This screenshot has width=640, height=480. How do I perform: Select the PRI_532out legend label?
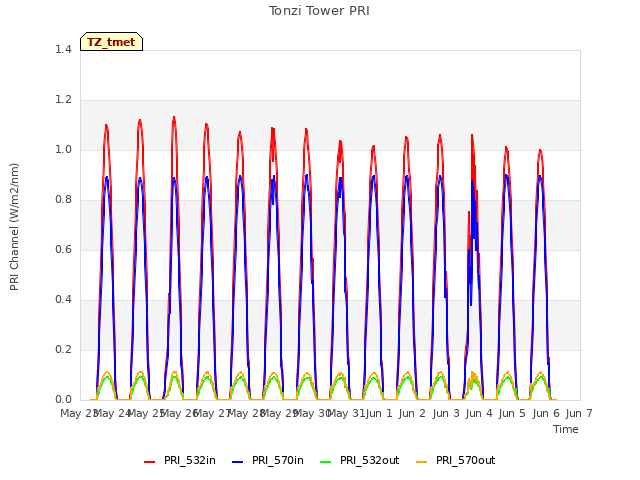(369, 460)
